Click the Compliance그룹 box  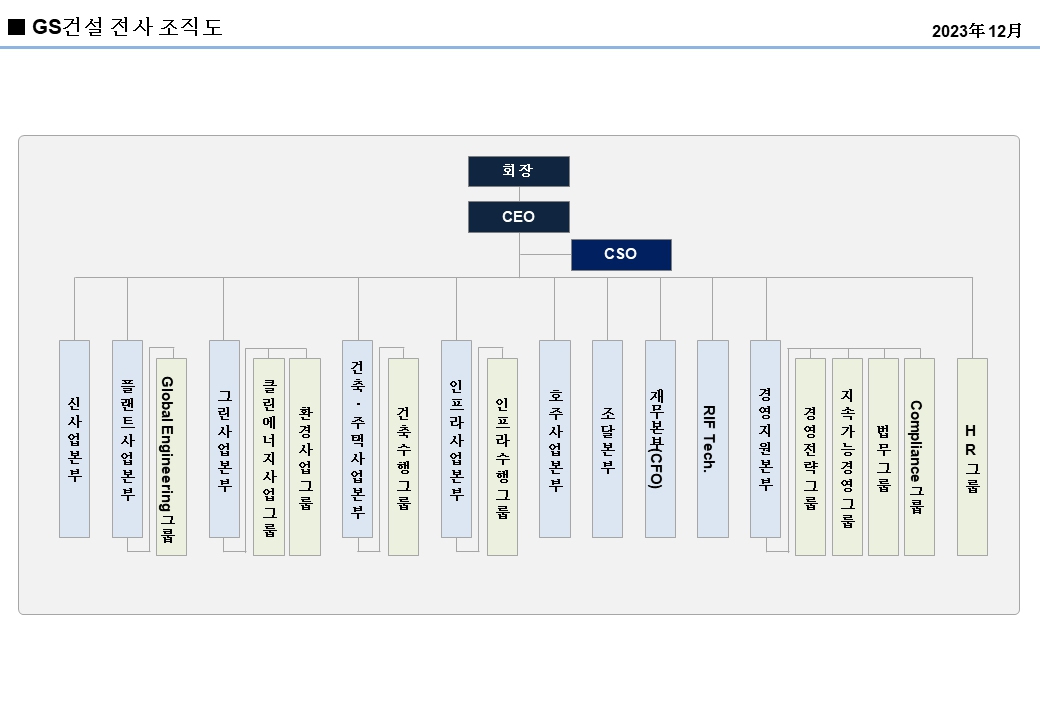(918, 455)
